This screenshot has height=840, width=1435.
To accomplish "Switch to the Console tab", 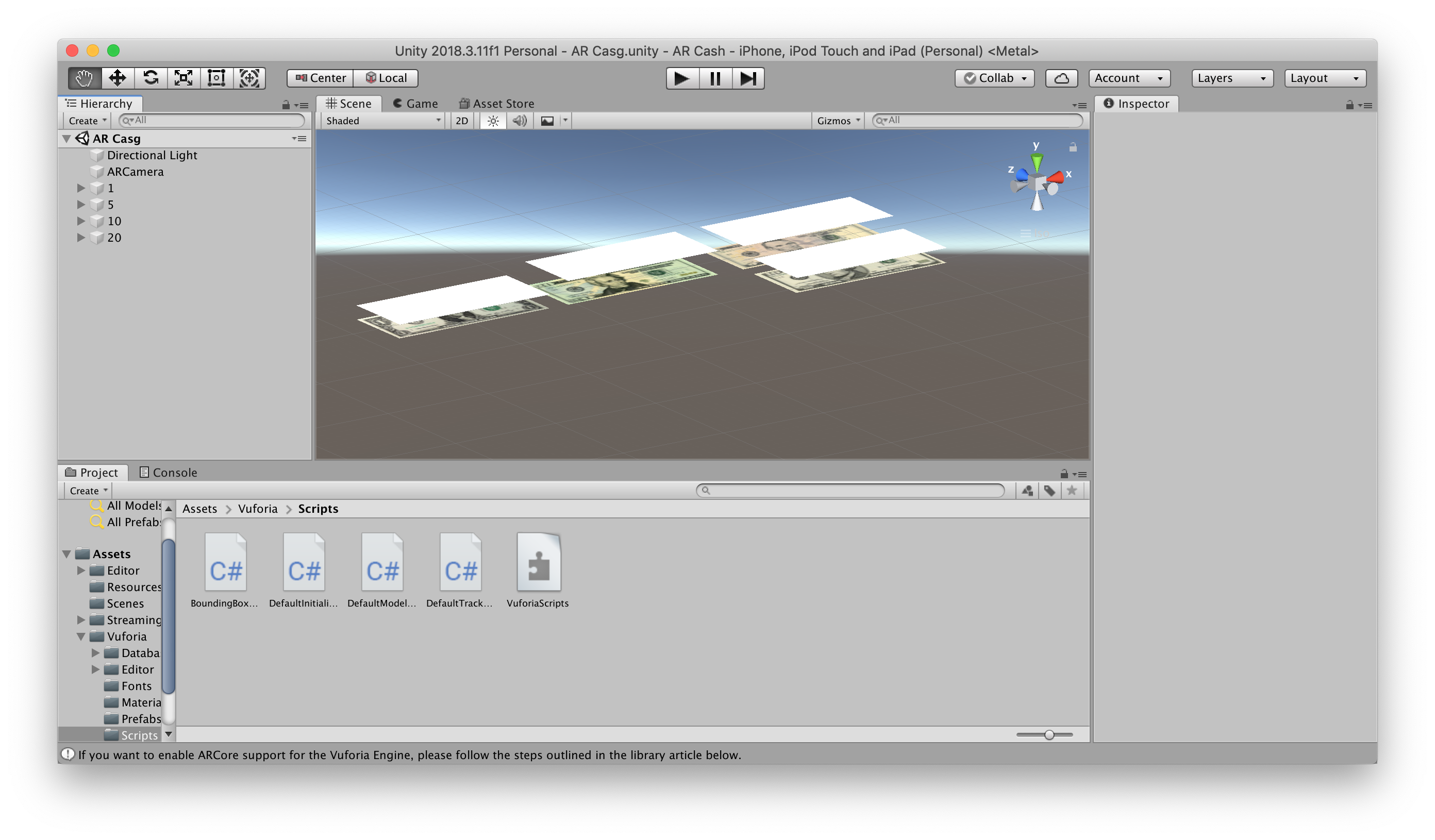I will pyautogui.click(x=169, y=473).
